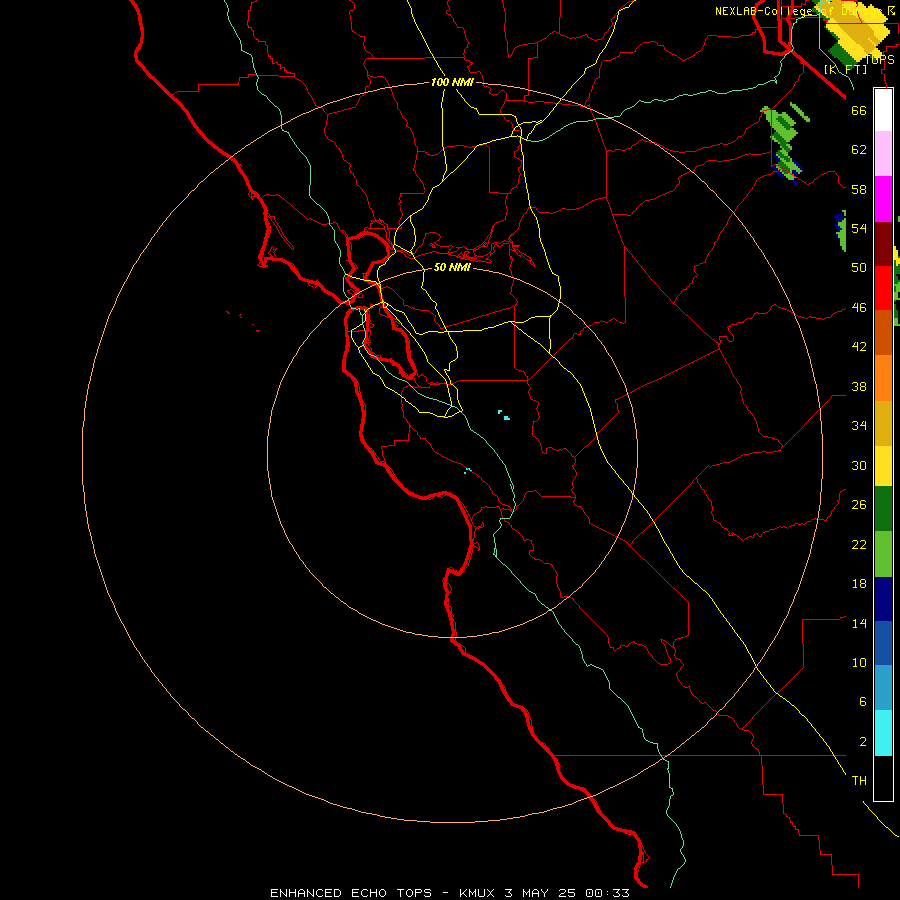Click the 'ENHANCED ECHO TOPS' title text
Image resolution: width=900 pixels, height=900 pixels.
(351, 893)
